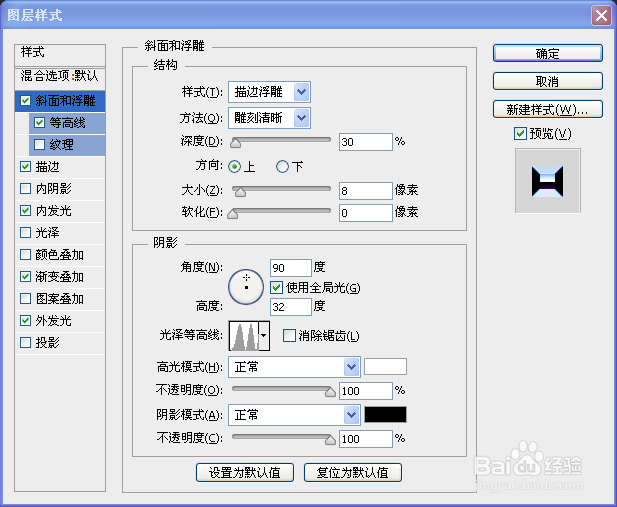Select the 下 direction radio button
Viewport: 617px width, 507px height.
click(282, 167)
